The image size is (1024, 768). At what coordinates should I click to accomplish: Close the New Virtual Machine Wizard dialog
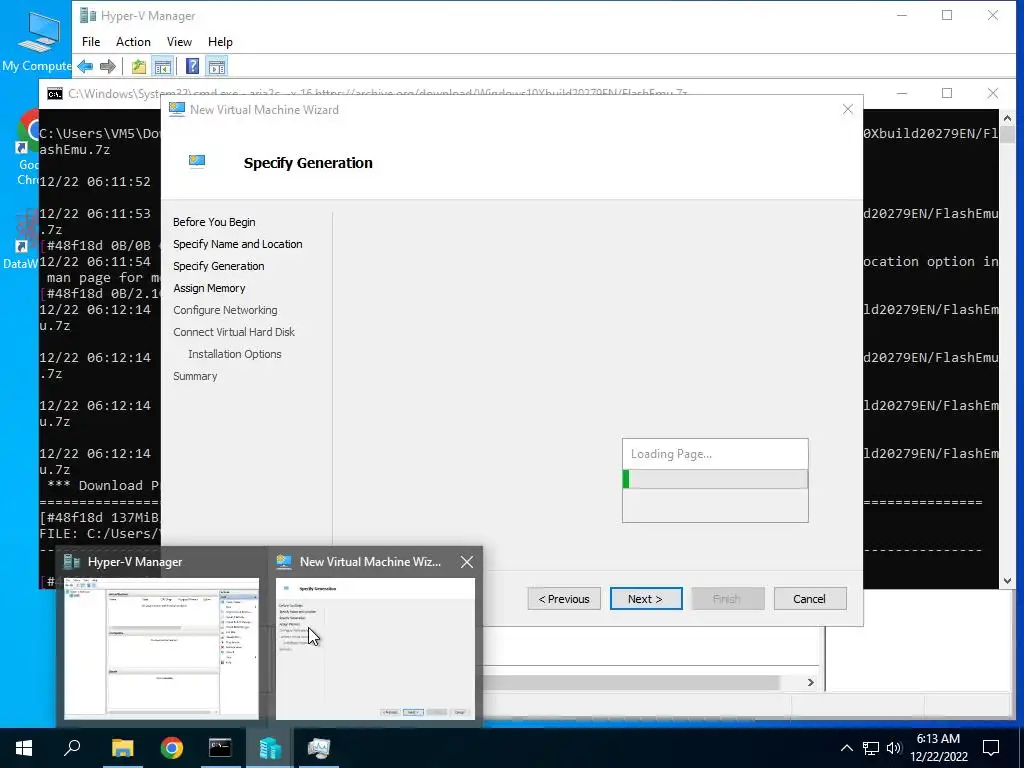click(848, 109)
